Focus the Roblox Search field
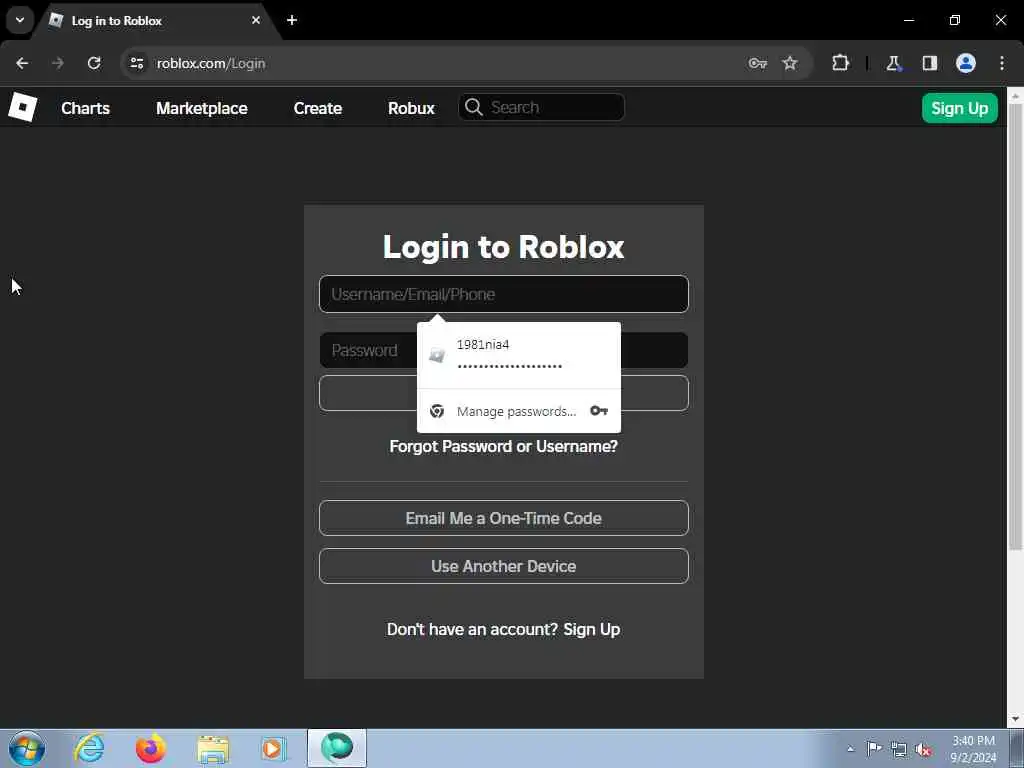The image size is (1024, 768). (x=541, y=107)
